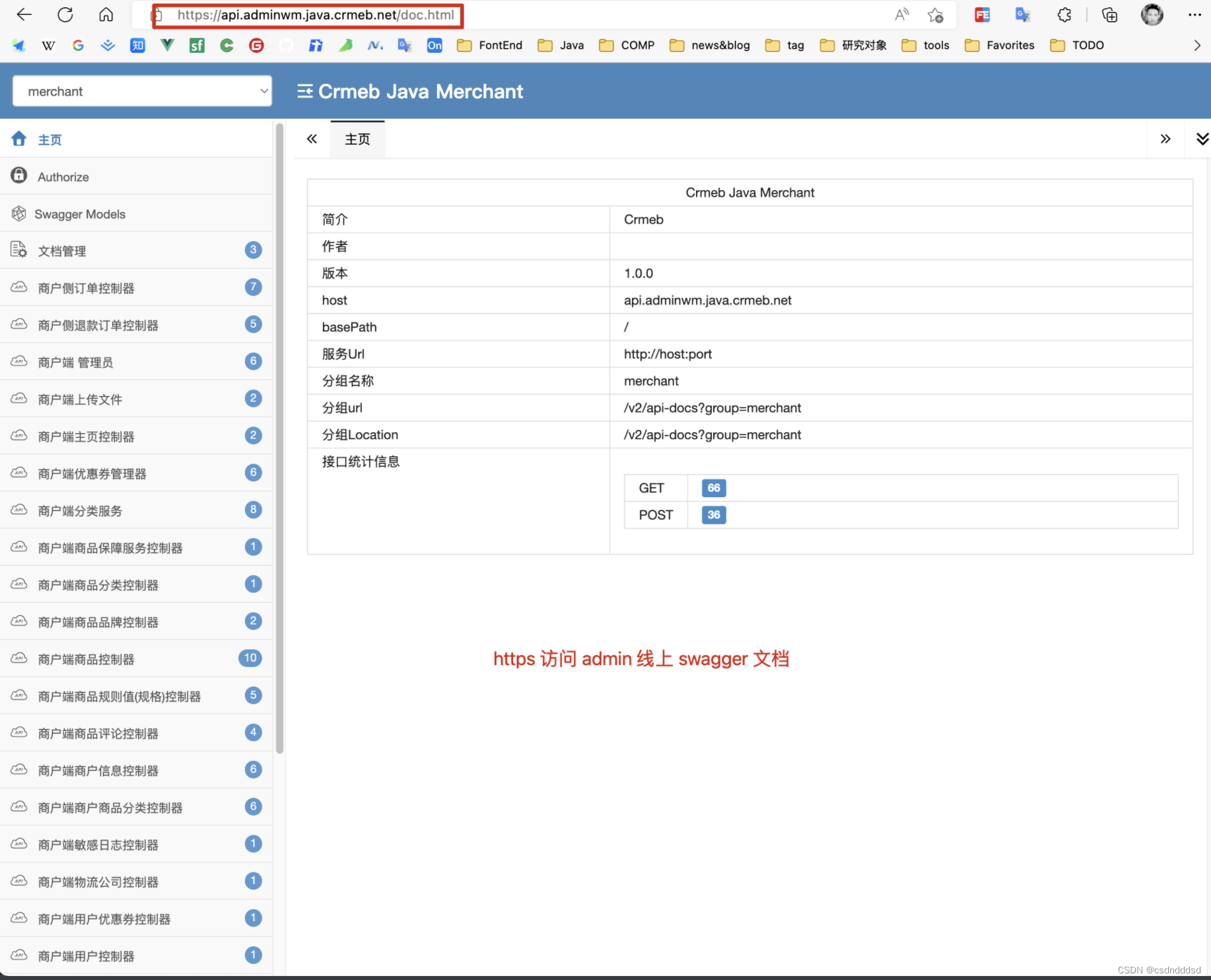Open the browser three-dot settings menu
Screen dimensions: 1211x980
1194,15
